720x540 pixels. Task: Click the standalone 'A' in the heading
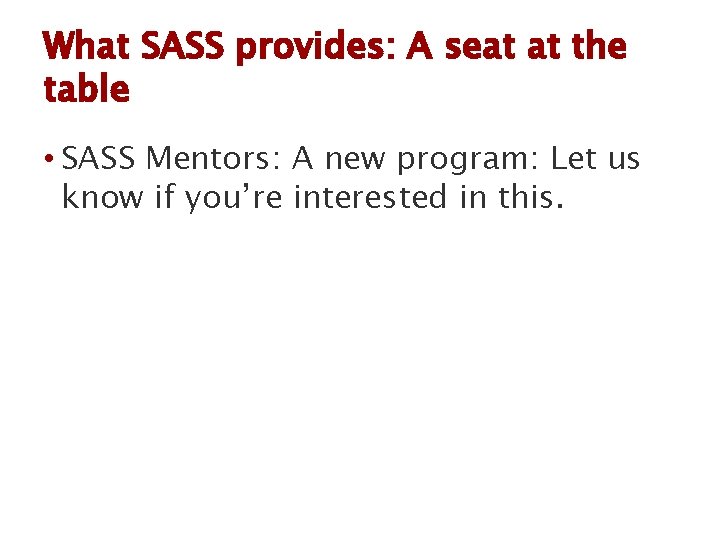(419, 46)
